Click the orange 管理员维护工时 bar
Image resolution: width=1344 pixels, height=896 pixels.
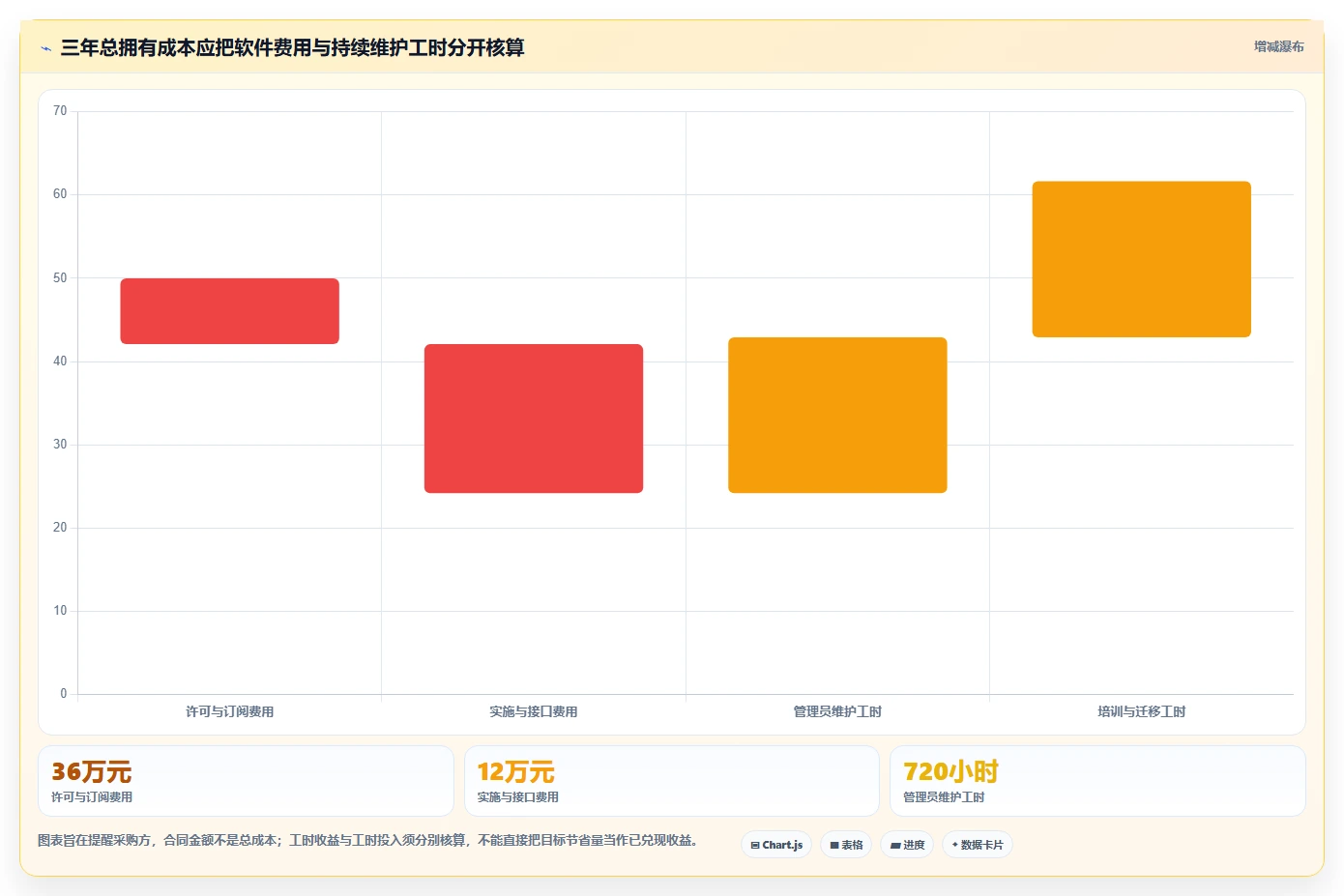(837, 416)
